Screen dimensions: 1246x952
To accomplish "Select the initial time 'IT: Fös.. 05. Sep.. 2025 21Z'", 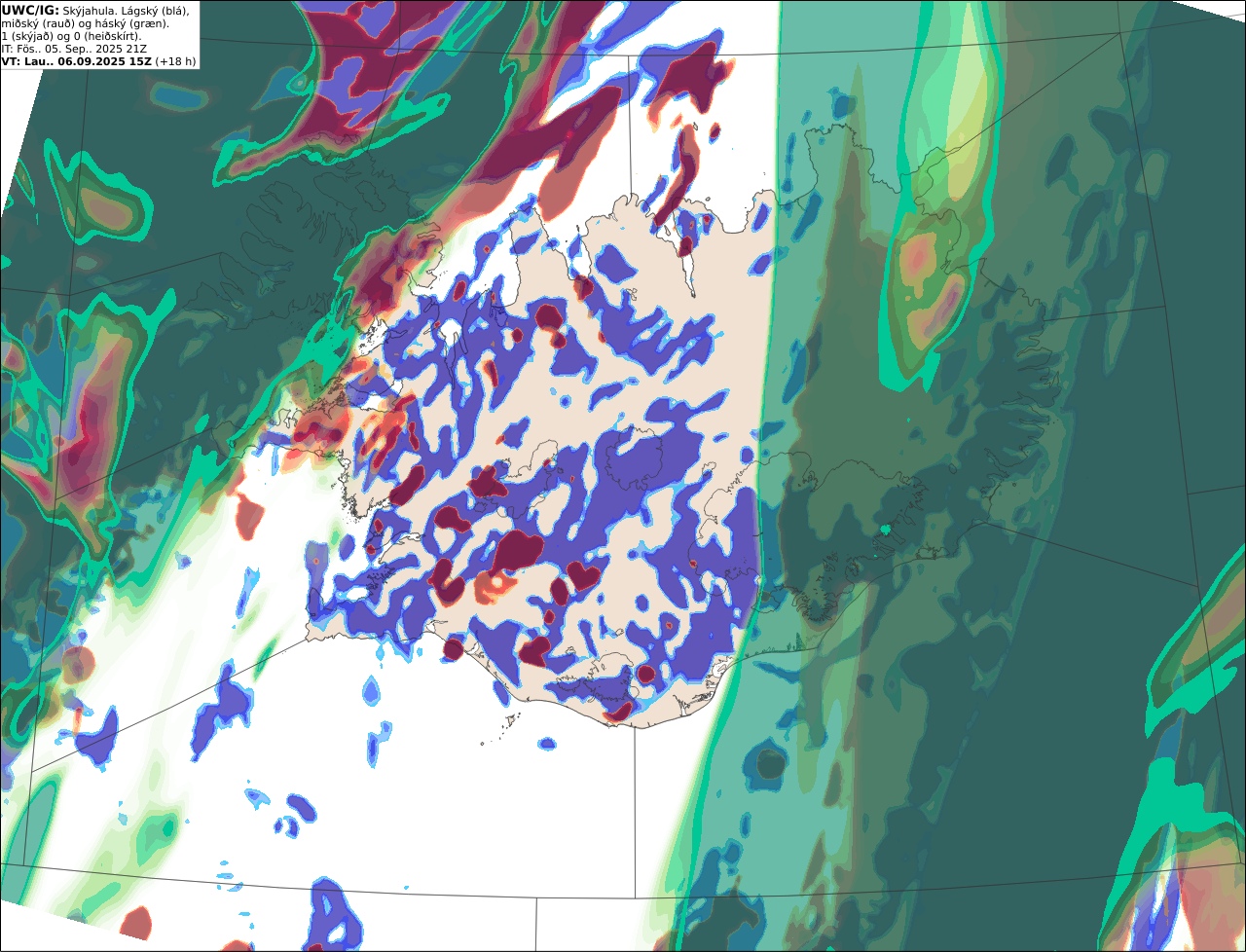I will point(74,48).
